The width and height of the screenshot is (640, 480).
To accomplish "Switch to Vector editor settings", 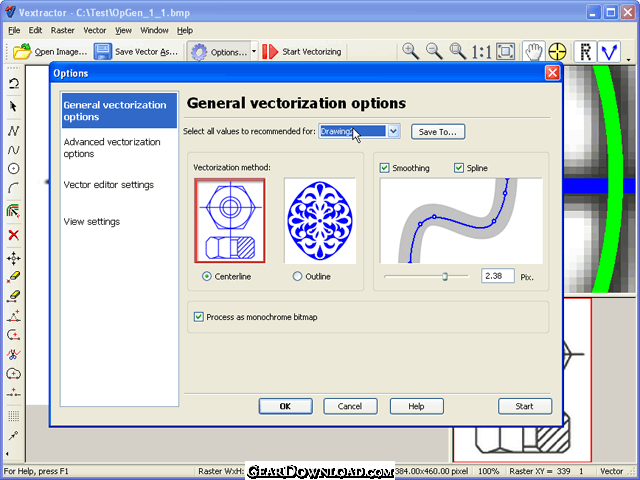I will [109, 185].
